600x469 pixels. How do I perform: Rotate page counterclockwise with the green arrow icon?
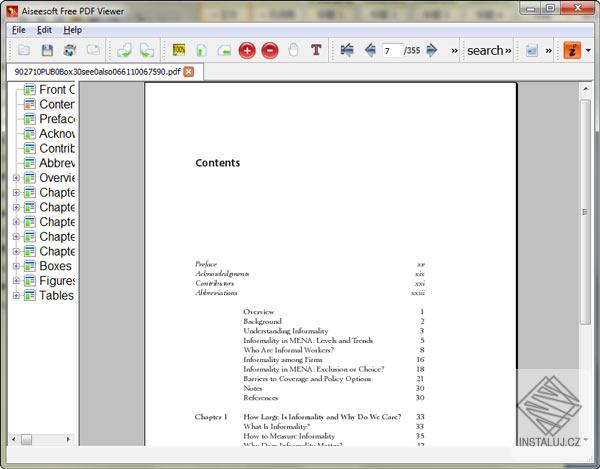124,50
